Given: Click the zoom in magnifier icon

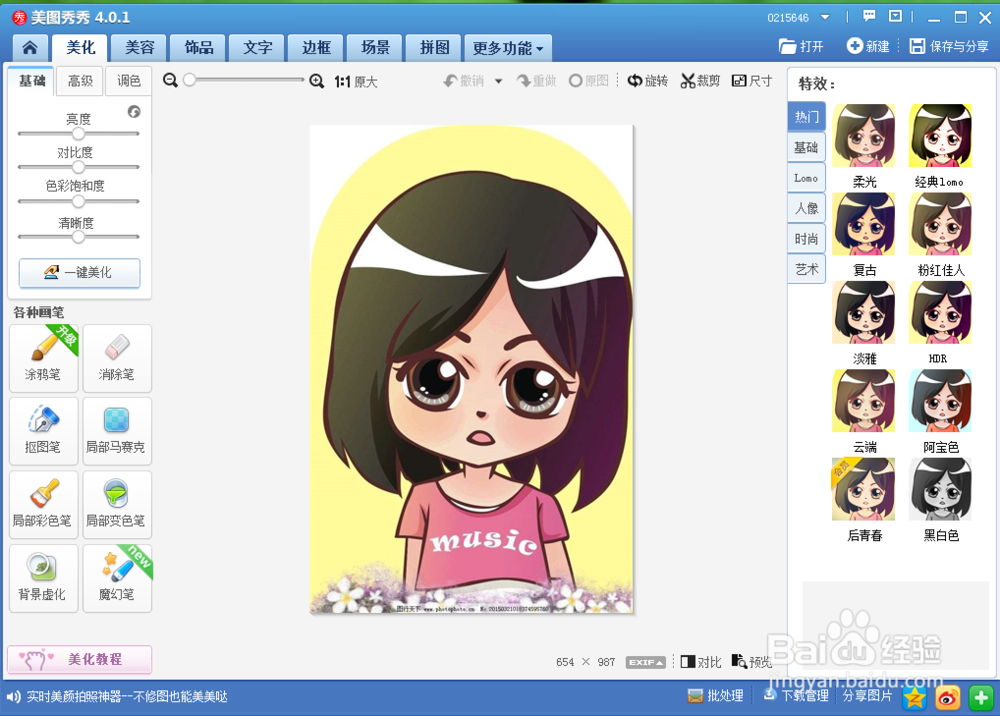Looking at the screenshot, I should click(x=316, y=81).
